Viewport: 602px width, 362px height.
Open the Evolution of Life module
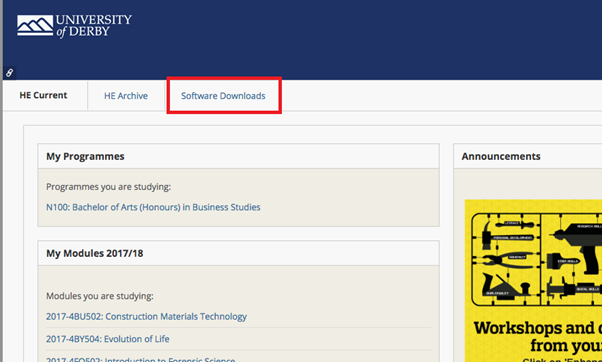click(108, 339)
